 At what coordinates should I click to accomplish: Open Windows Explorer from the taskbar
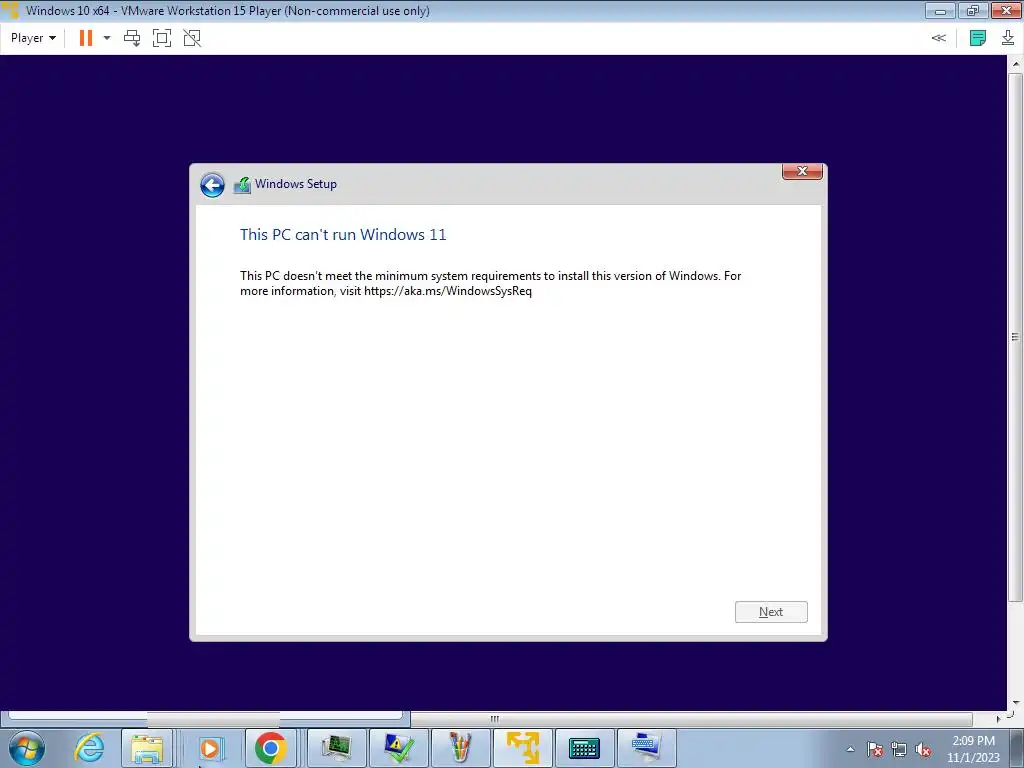[x=147, y=748]
